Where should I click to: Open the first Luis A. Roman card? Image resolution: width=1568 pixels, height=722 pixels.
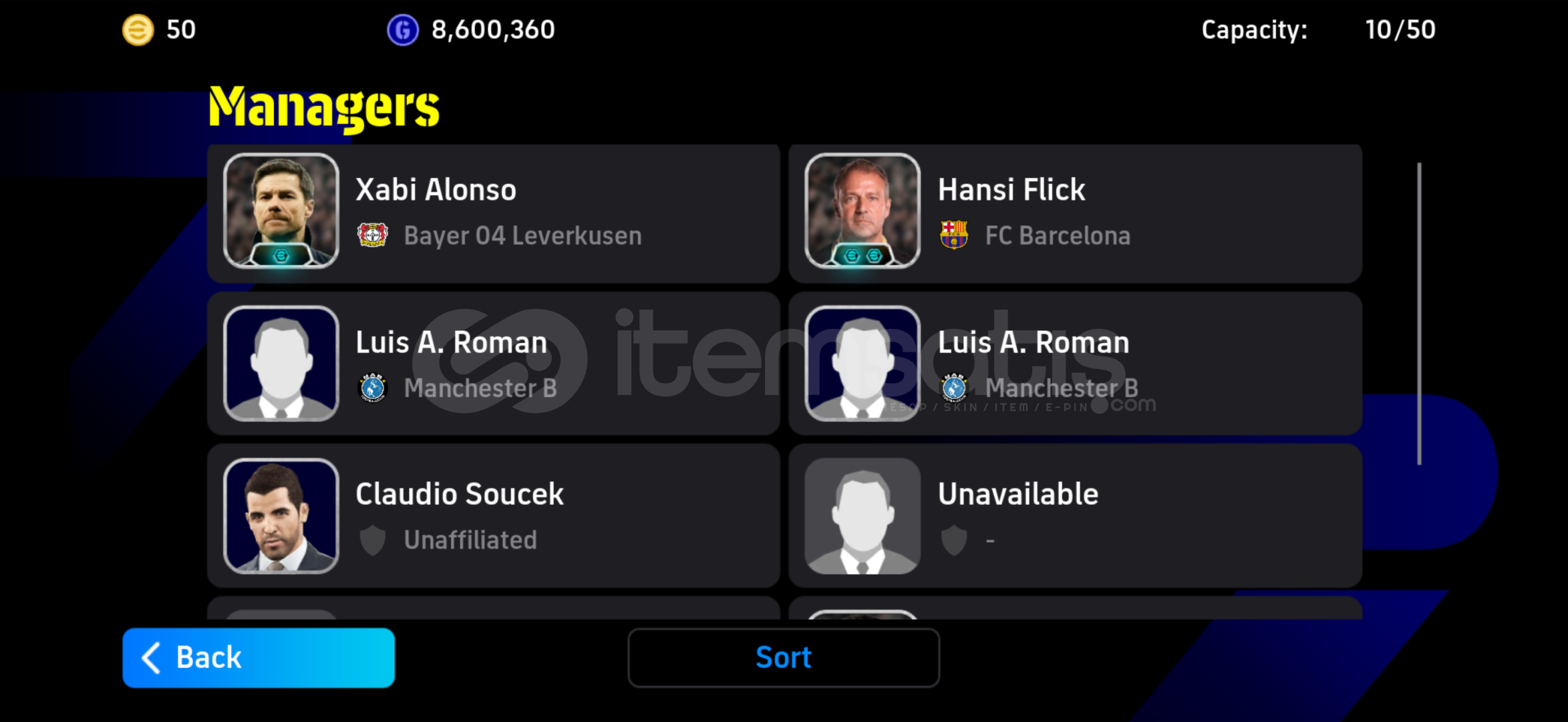pyautogui.click(x=494, y=364)
